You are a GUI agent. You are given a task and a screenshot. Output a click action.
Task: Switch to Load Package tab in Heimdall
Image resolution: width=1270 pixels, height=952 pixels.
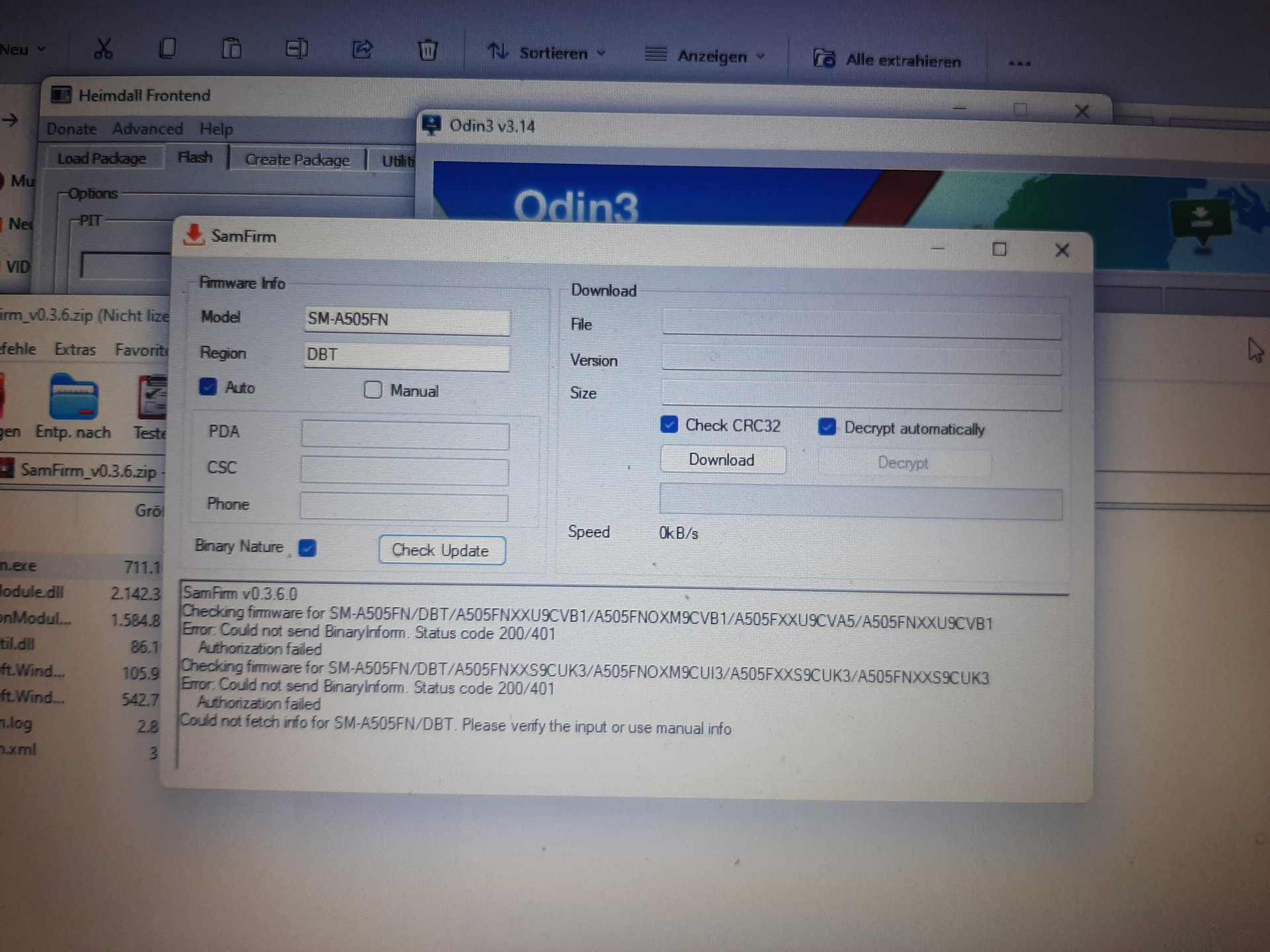click(x=102, y=159)
